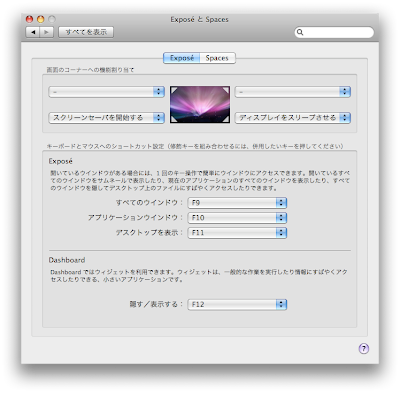Image resolution: width=400 pixels, height=393 pixels.
Task: Click the アプリケーションウインドウ label
Action: coord(135,218)
